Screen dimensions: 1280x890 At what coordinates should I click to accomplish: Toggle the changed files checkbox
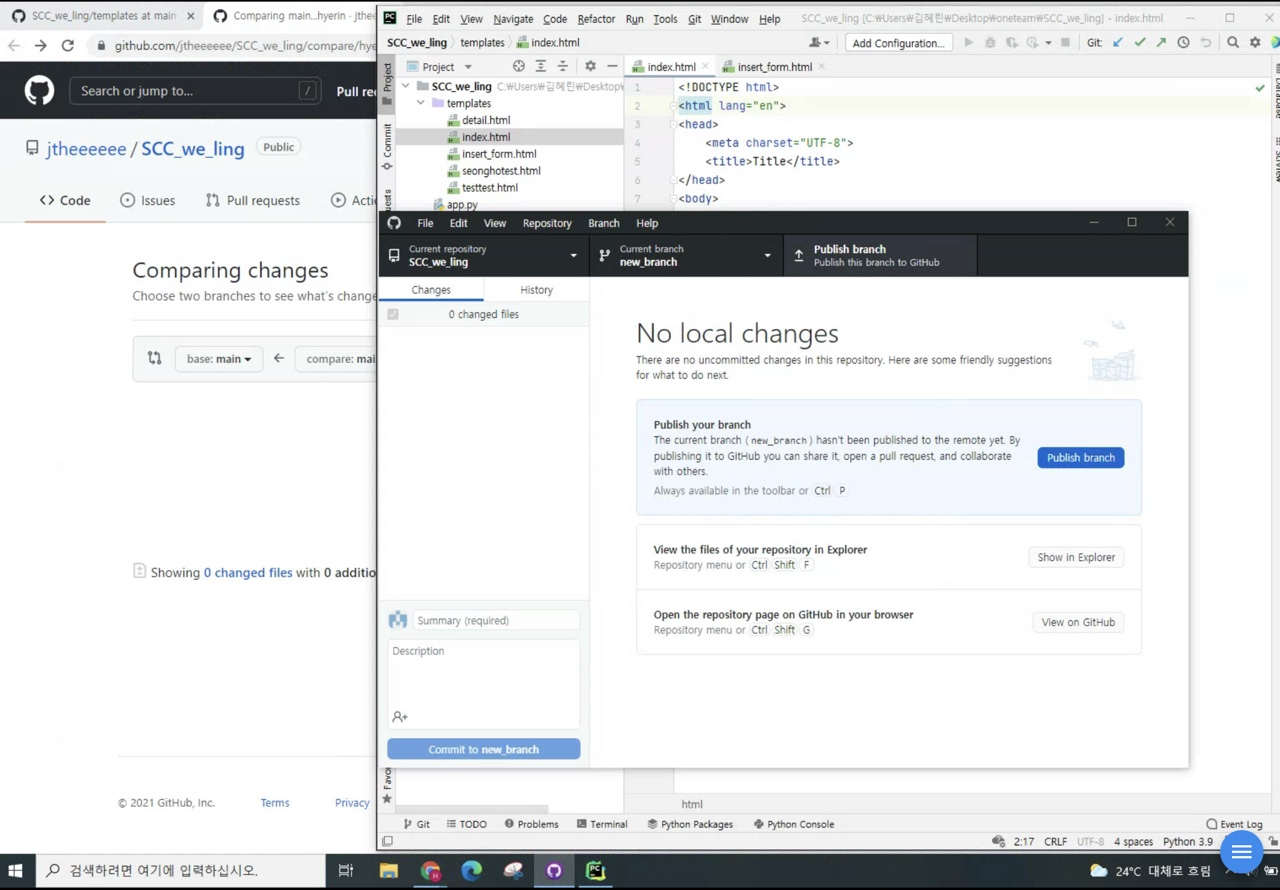(x=393, y=314)
